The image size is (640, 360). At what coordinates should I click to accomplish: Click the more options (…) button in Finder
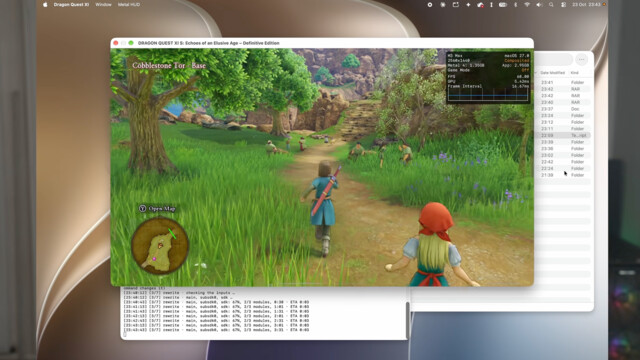[x=581, y=59]
